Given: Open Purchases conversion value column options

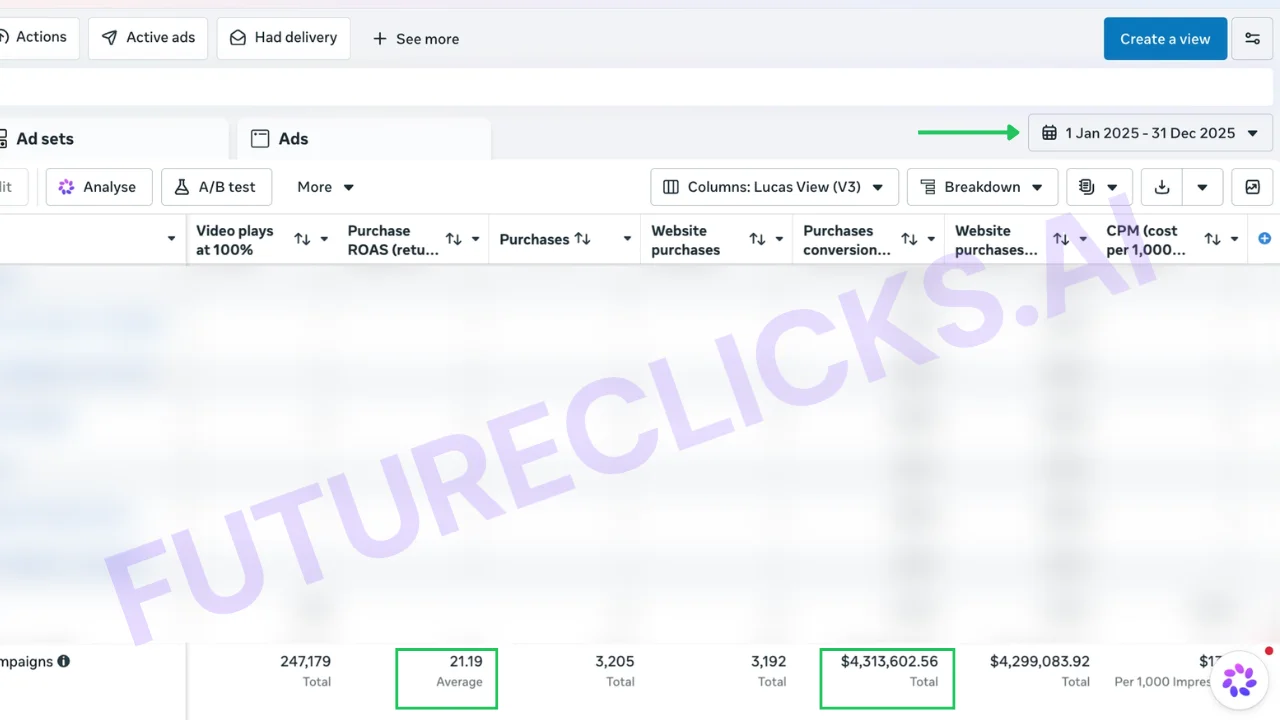Looking at the screenshot, I should coord(932,239).
